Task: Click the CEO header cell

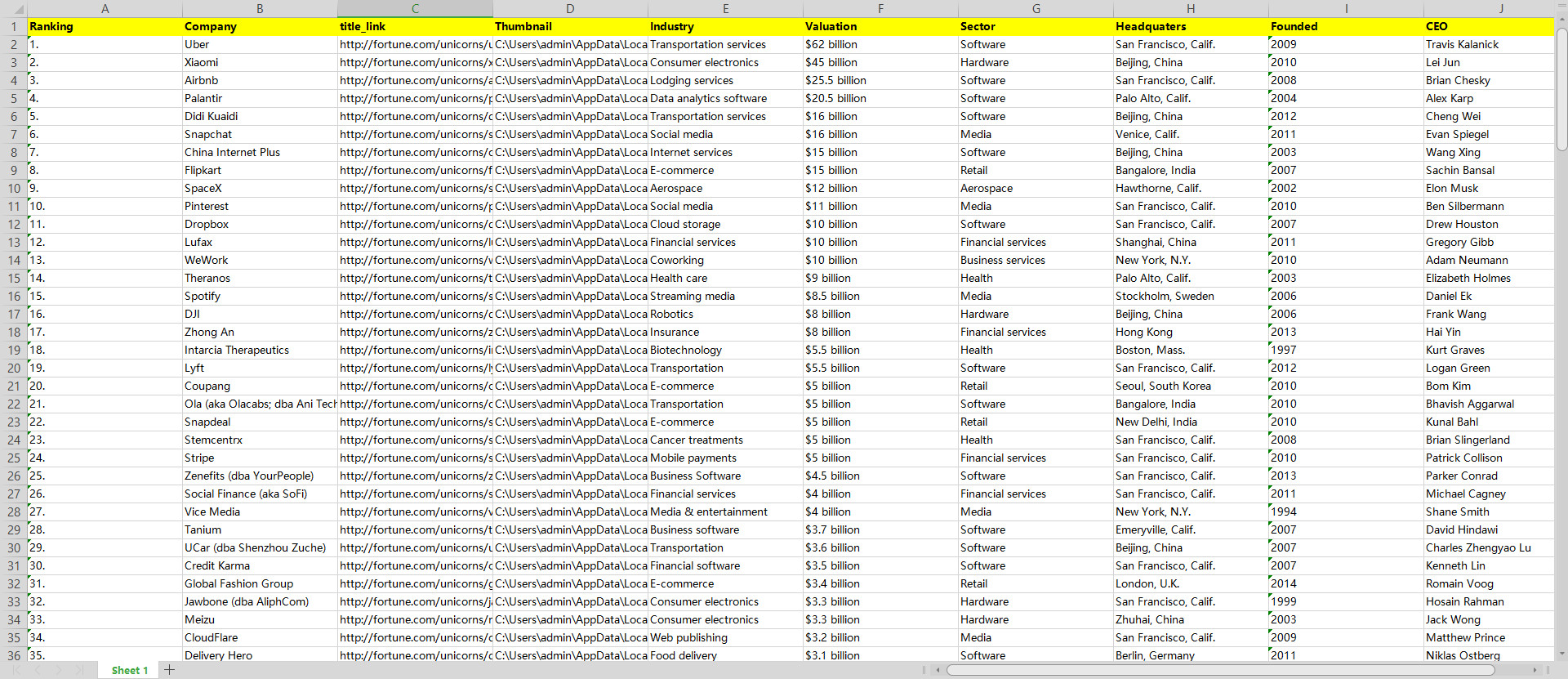Action: [x=1489, y=26]
